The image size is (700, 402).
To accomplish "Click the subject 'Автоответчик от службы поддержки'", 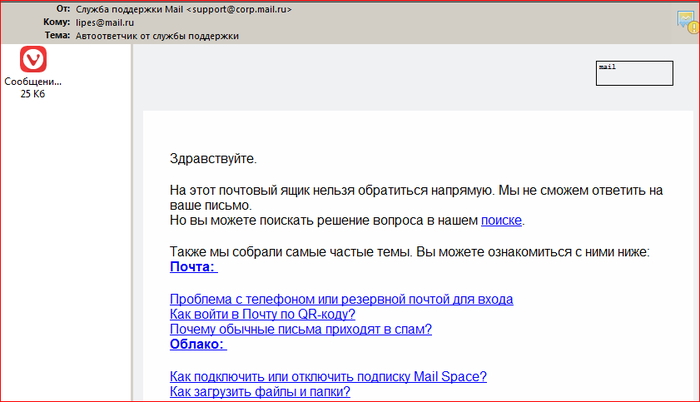I will click(157, 36).
